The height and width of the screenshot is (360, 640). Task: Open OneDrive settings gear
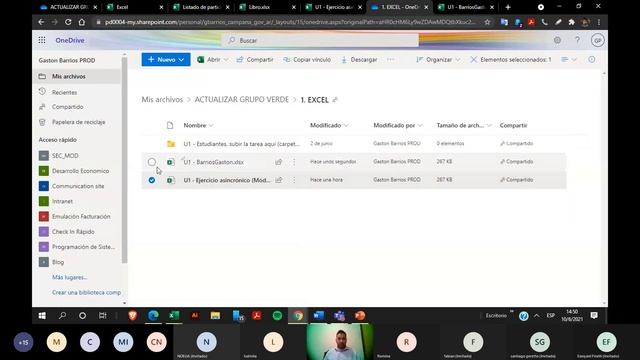557,40
